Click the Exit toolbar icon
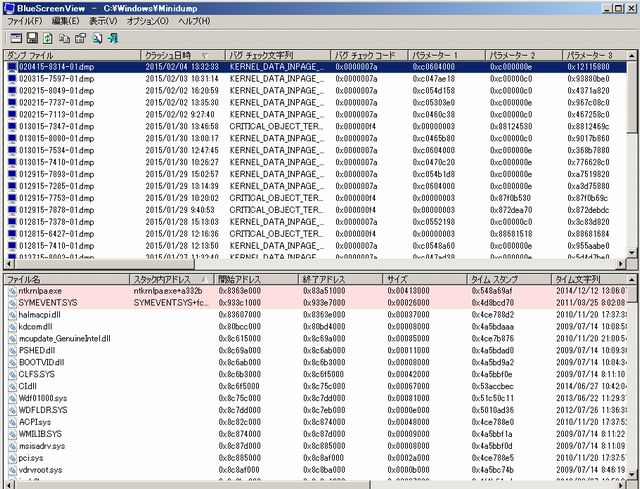640x489 pixels. click(113, 38)
